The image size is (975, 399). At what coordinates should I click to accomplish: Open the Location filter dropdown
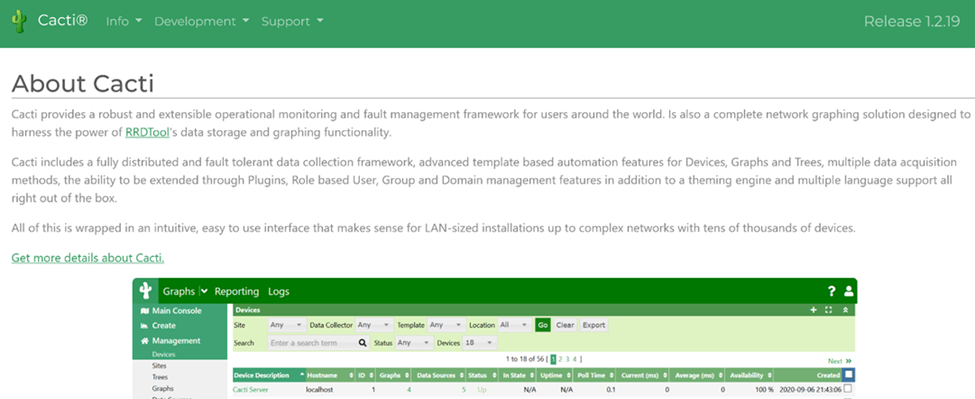pos(514,325)
